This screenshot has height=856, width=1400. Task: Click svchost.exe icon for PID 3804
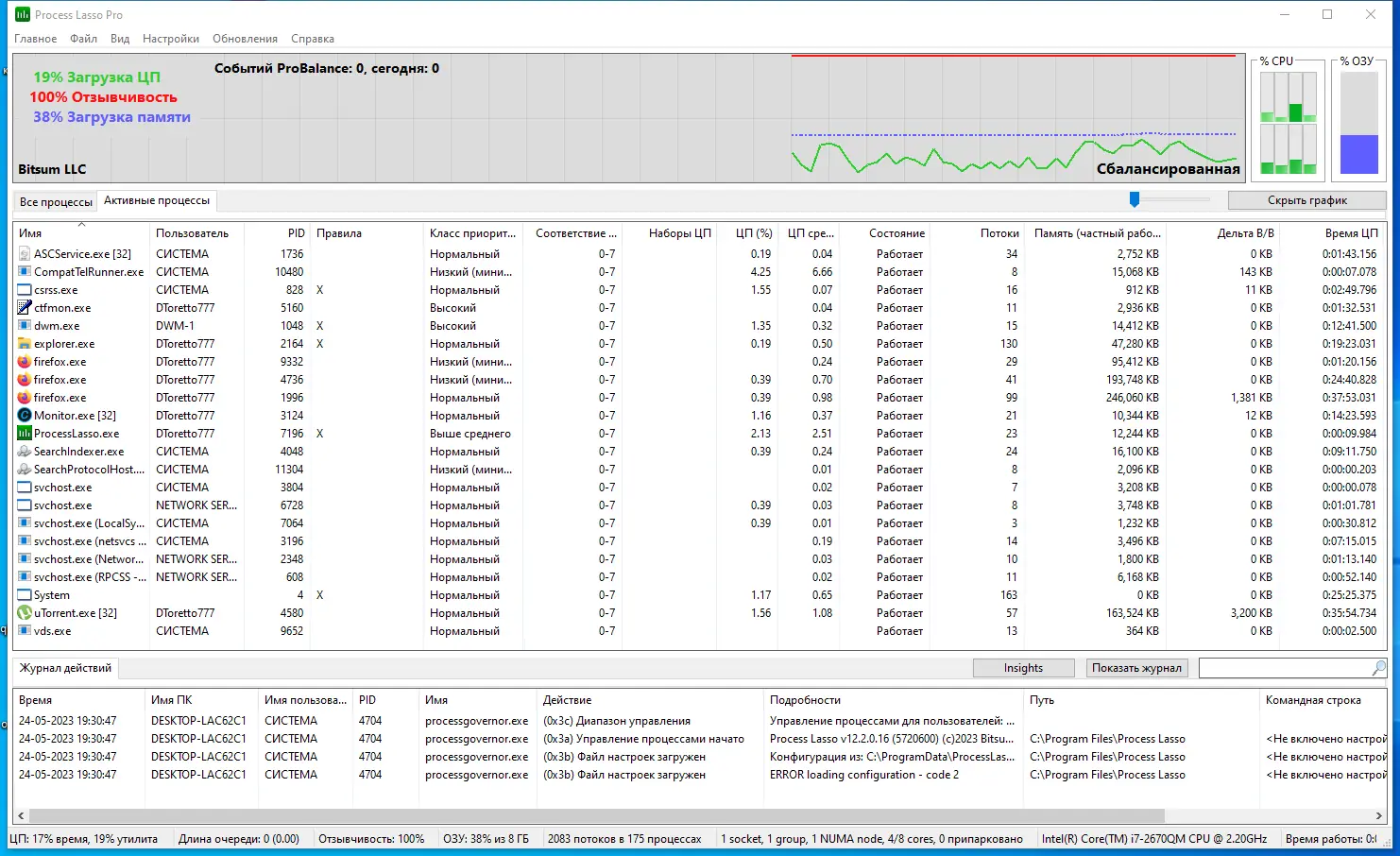coord(25,488)
